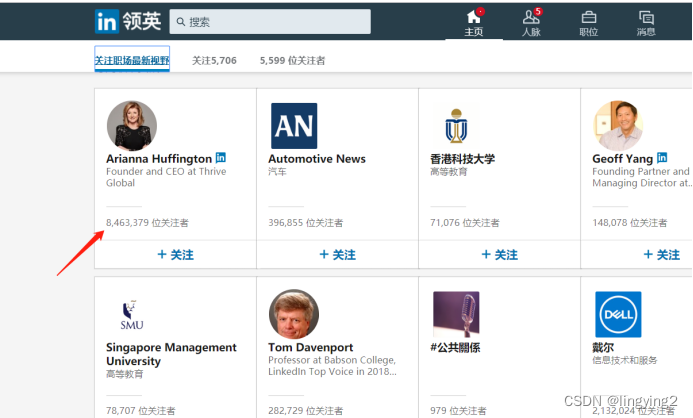Follow Automotive News

click(338, 255)
